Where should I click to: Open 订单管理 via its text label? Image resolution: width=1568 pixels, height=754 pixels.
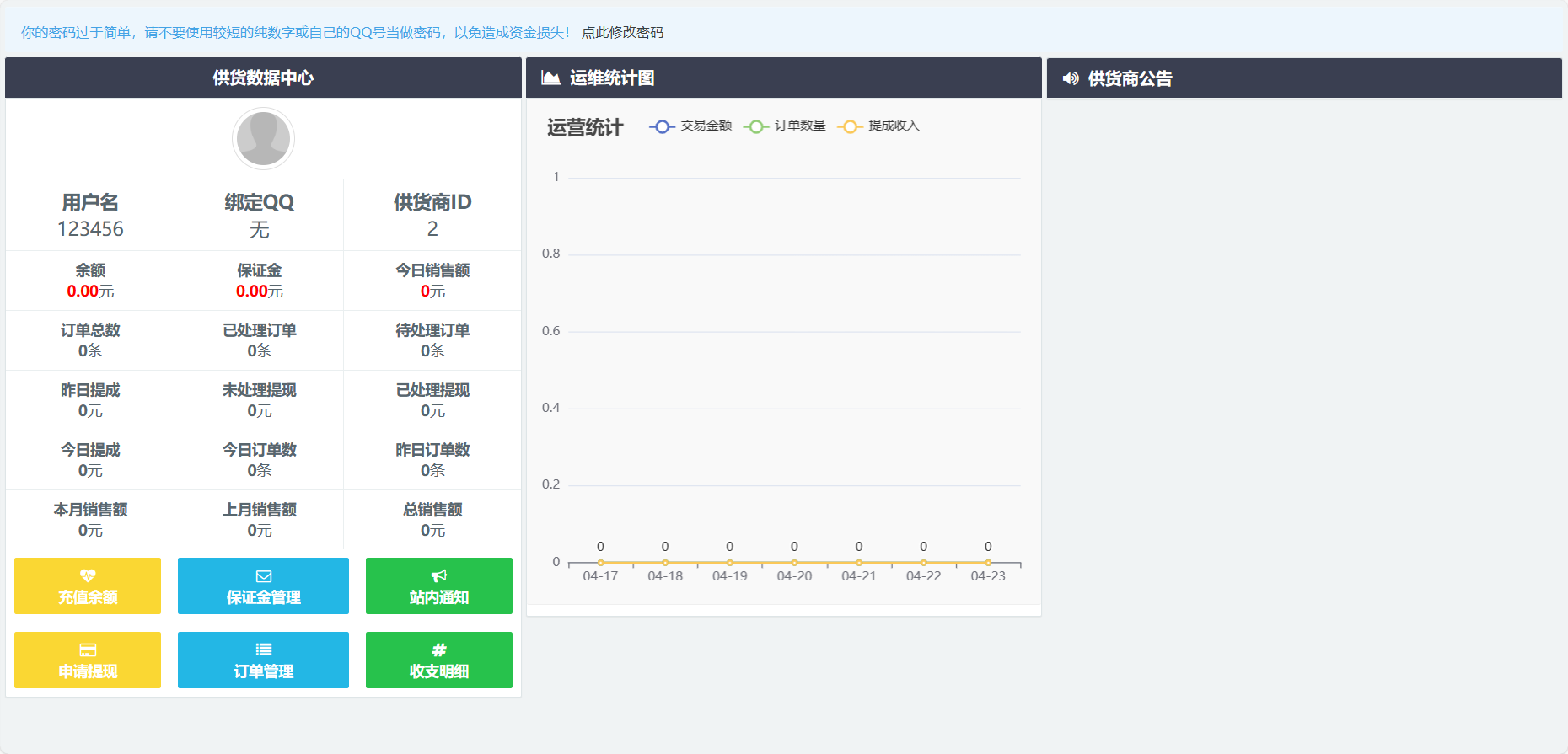tap(263, 671)
